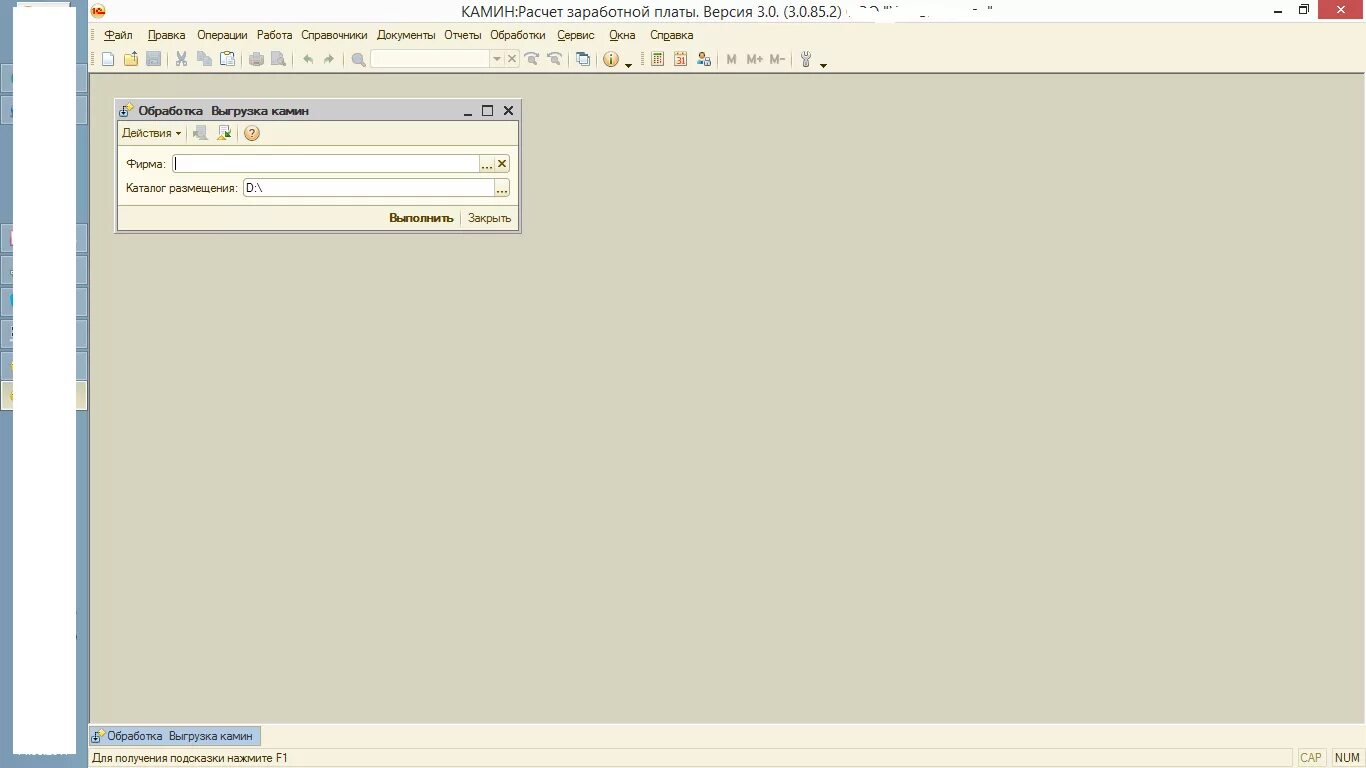Image resolution: width=1366 pixels, height=768 pixels.
Task: Click the user with lock icon
Action: coord(704,59)
